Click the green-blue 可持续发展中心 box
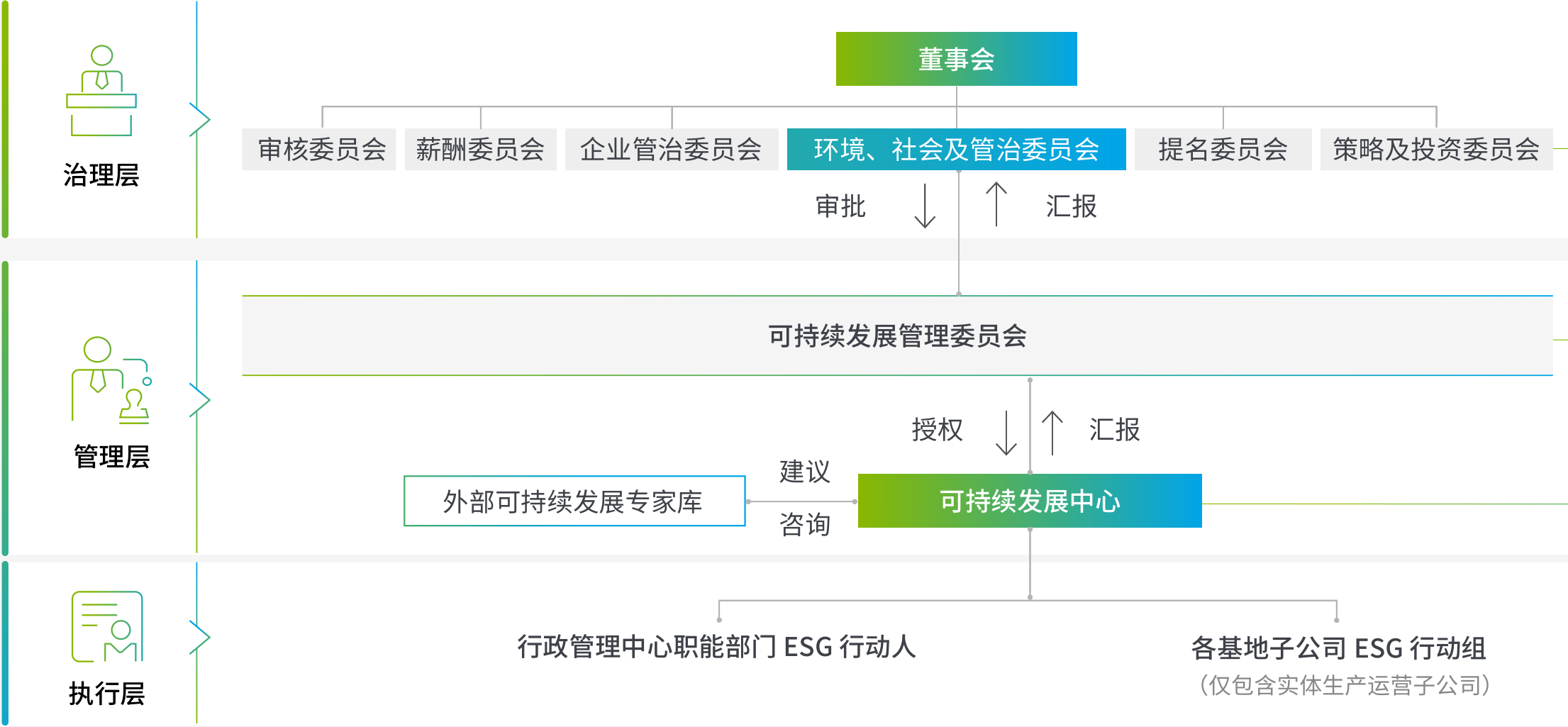The width and height of the screenshot is (1568, 727). coord(1030,501)
